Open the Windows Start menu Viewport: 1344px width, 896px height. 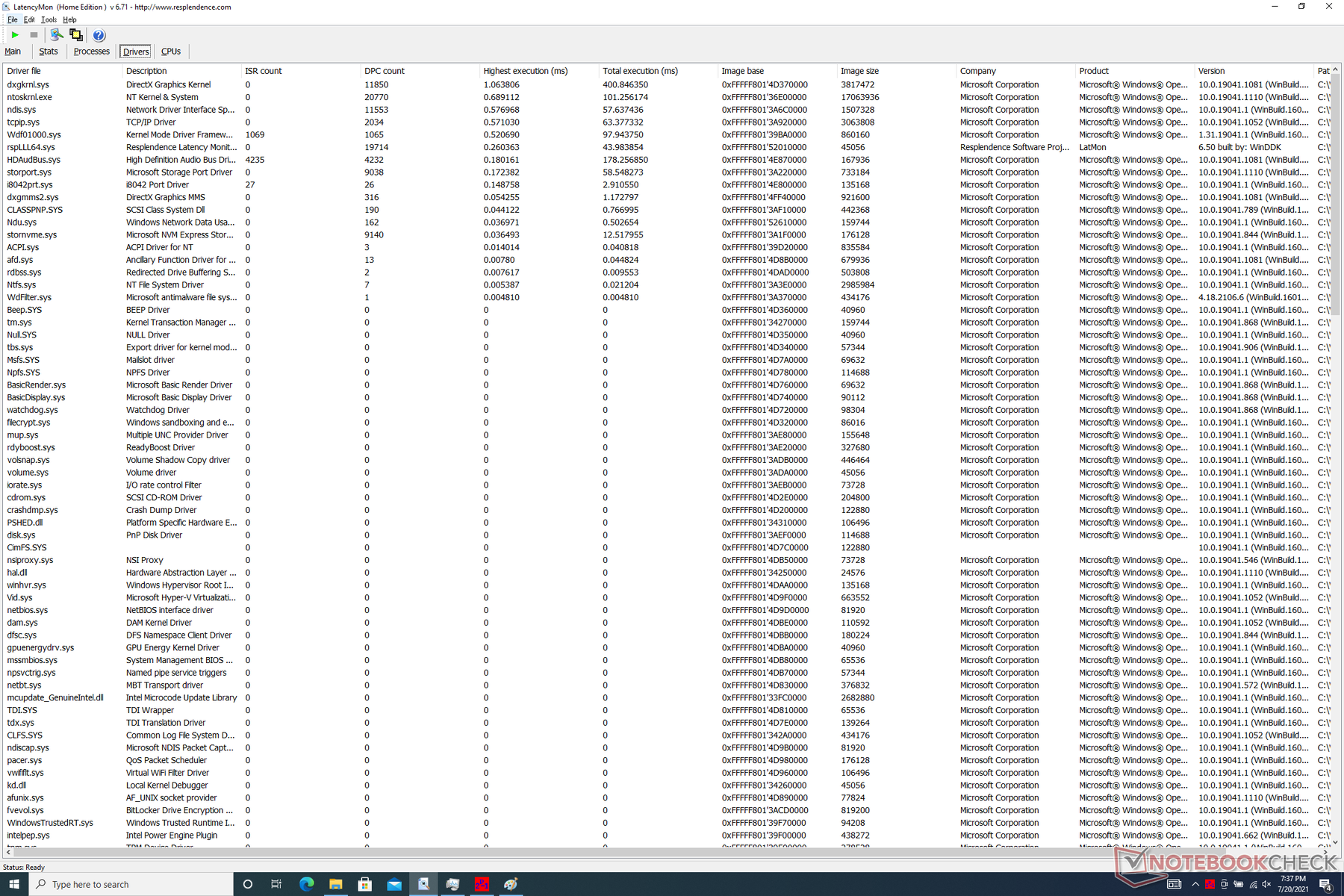(x=14, y=884)
